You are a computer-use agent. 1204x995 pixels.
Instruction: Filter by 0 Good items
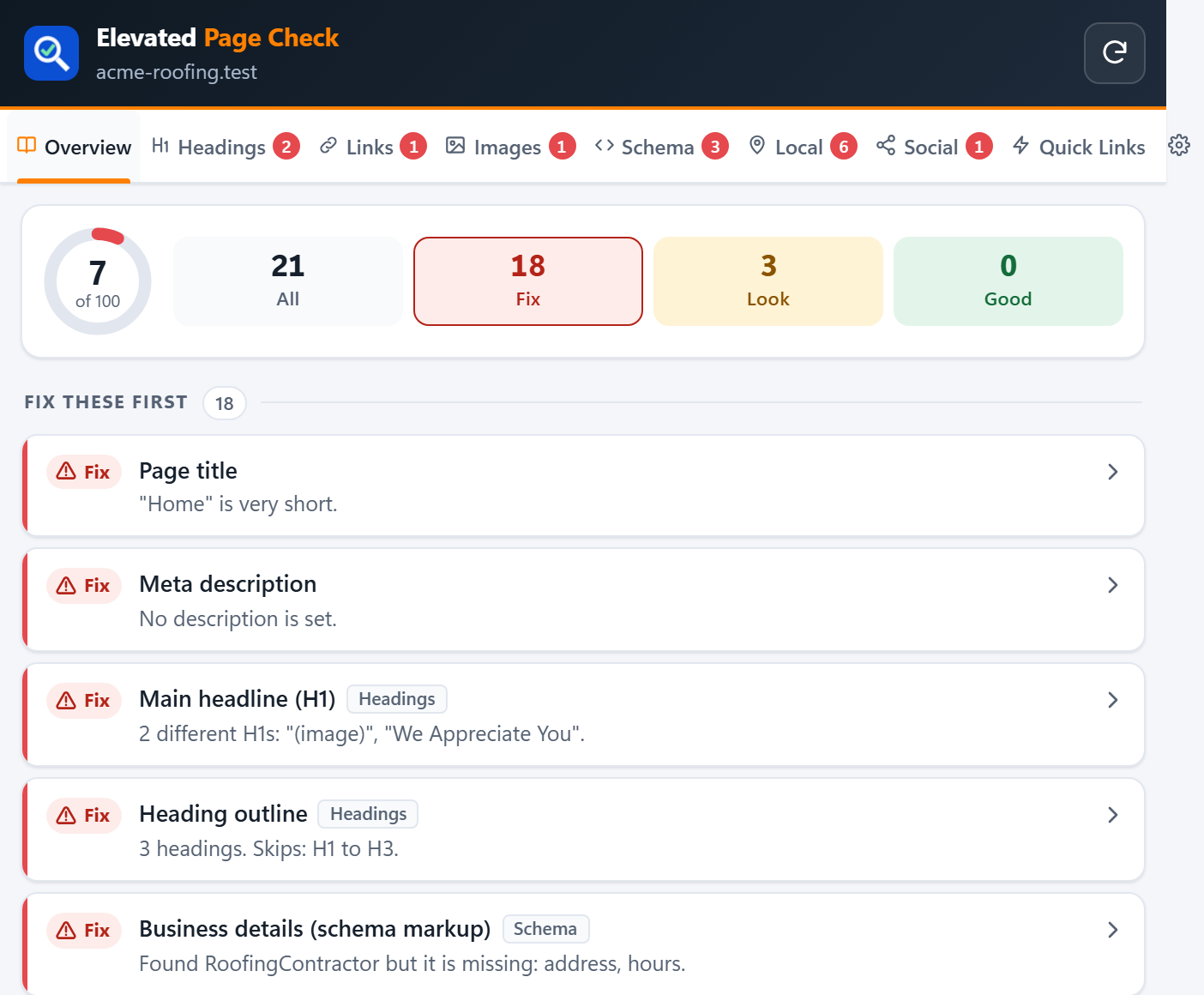(x=1008, y=281)
